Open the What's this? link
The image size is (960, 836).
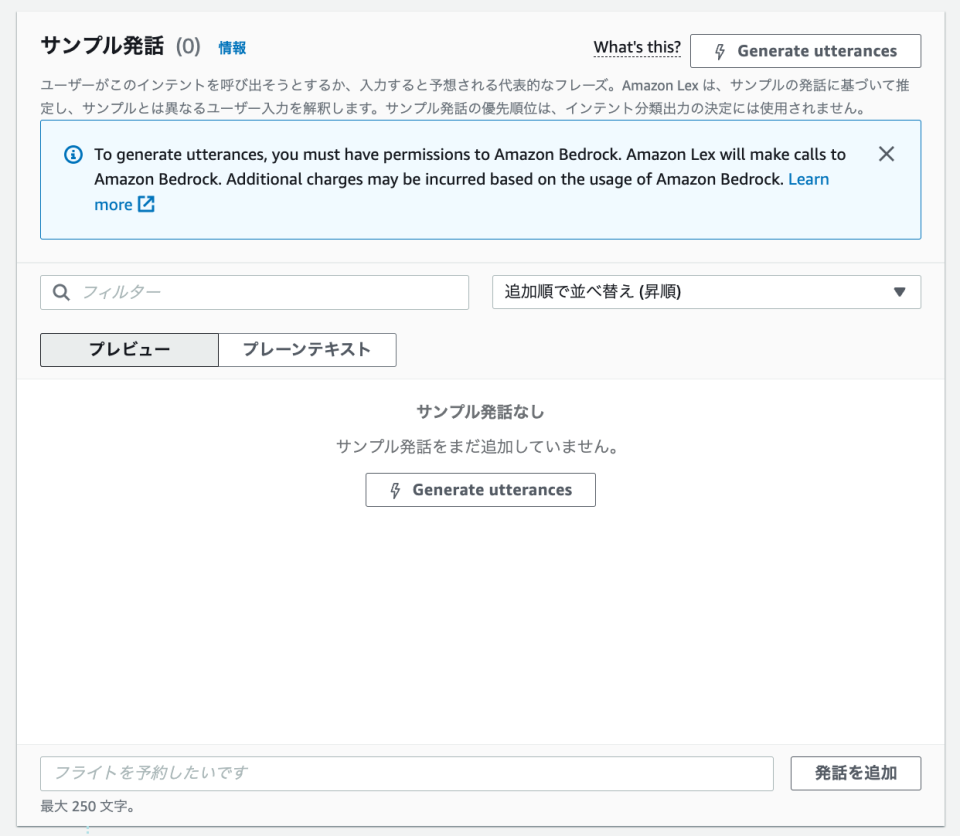(637, 47)
